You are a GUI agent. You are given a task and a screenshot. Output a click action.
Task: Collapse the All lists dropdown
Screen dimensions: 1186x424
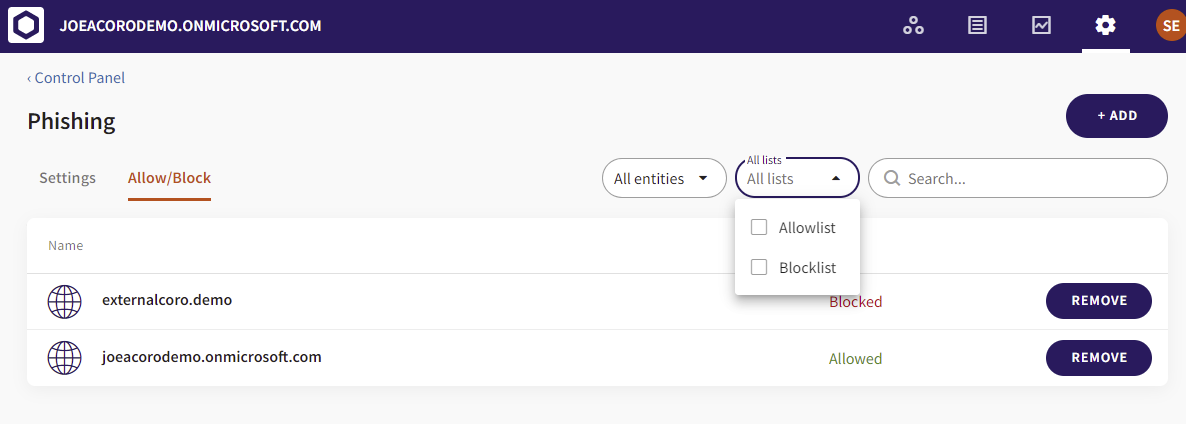tap(797, 178)
